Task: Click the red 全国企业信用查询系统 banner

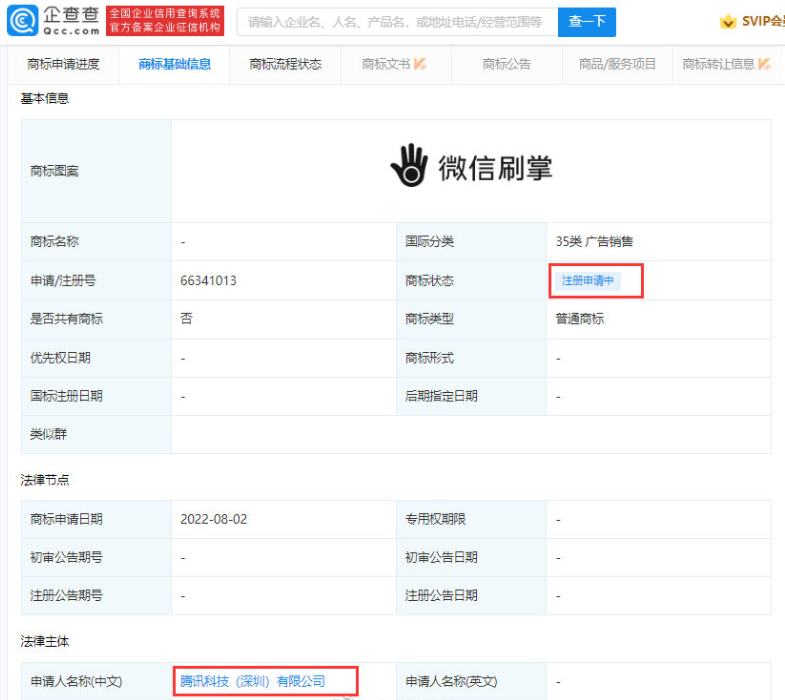Action: pos(165,20)
